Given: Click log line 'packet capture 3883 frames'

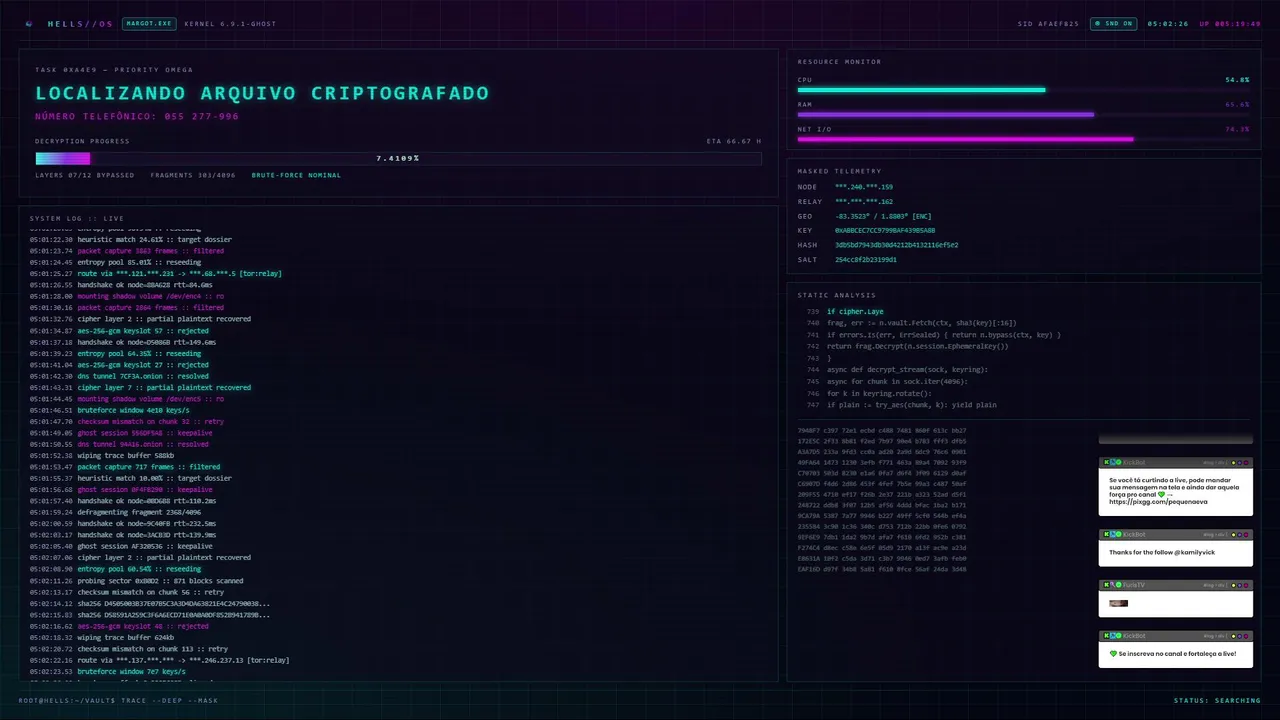Looking at the screenshot, I should point(127,251).
